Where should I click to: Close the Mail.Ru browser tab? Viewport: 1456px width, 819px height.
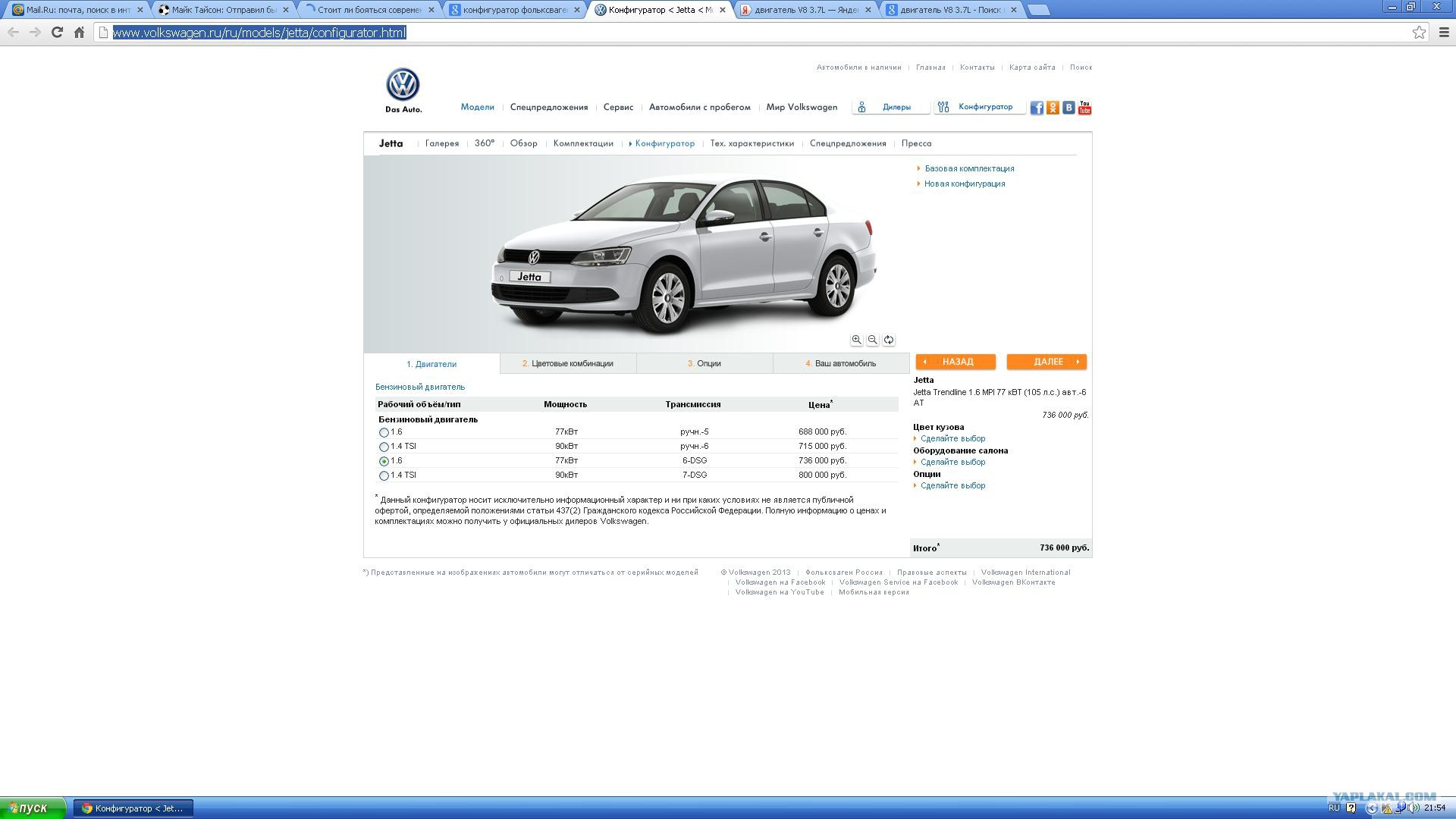140,10
